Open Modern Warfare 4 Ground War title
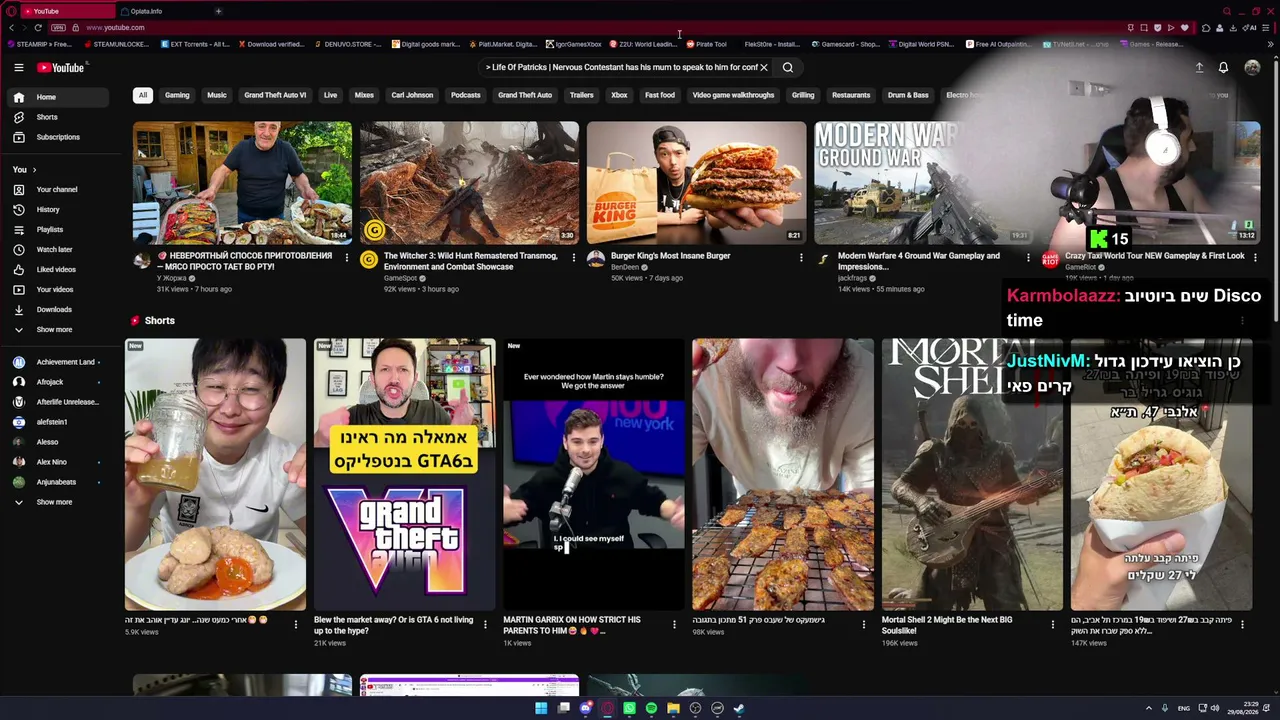1280x720 pixels. [919, 261]
